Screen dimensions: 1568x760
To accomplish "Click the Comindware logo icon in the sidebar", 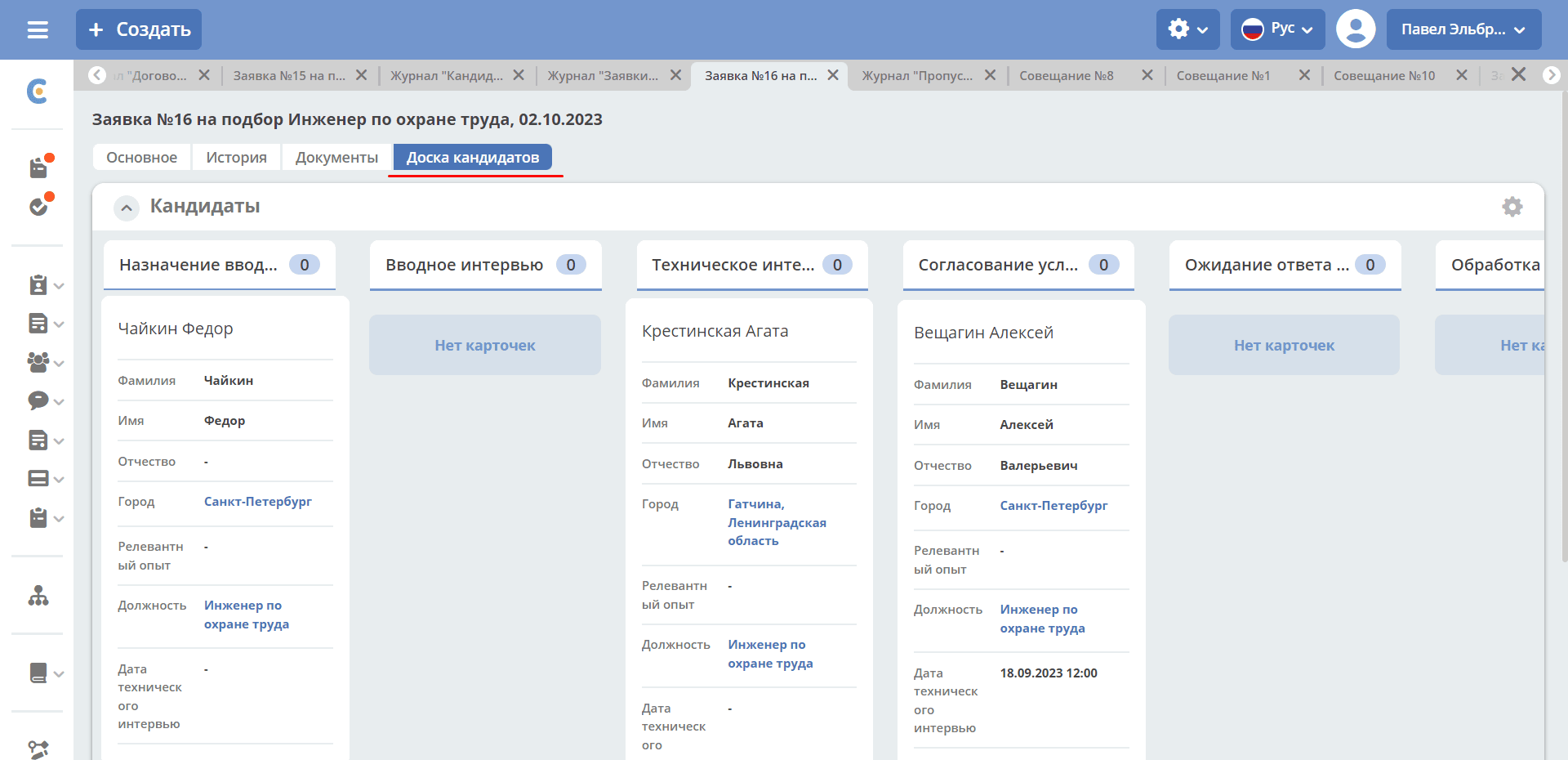I will click(x=38, y=91).
